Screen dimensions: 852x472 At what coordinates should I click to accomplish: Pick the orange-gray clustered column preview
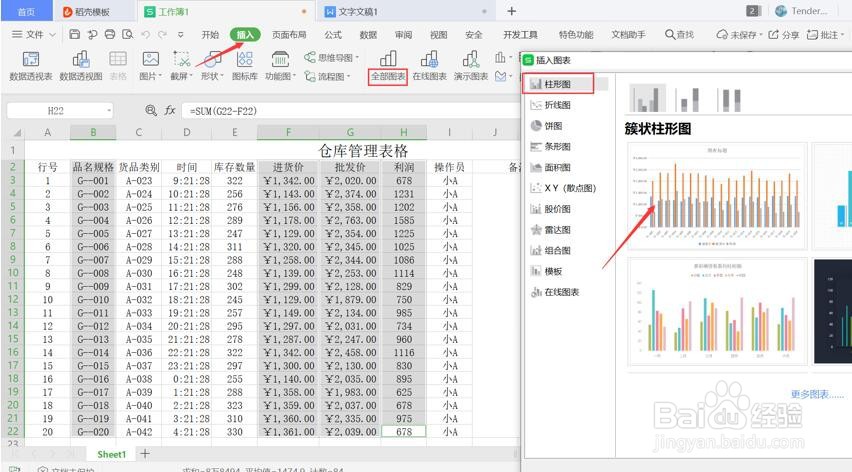[717, 196]
